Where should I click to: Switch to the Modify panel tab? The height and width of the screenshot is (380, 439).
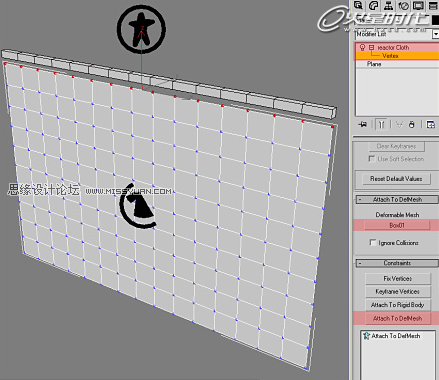(x=374, y=5)
